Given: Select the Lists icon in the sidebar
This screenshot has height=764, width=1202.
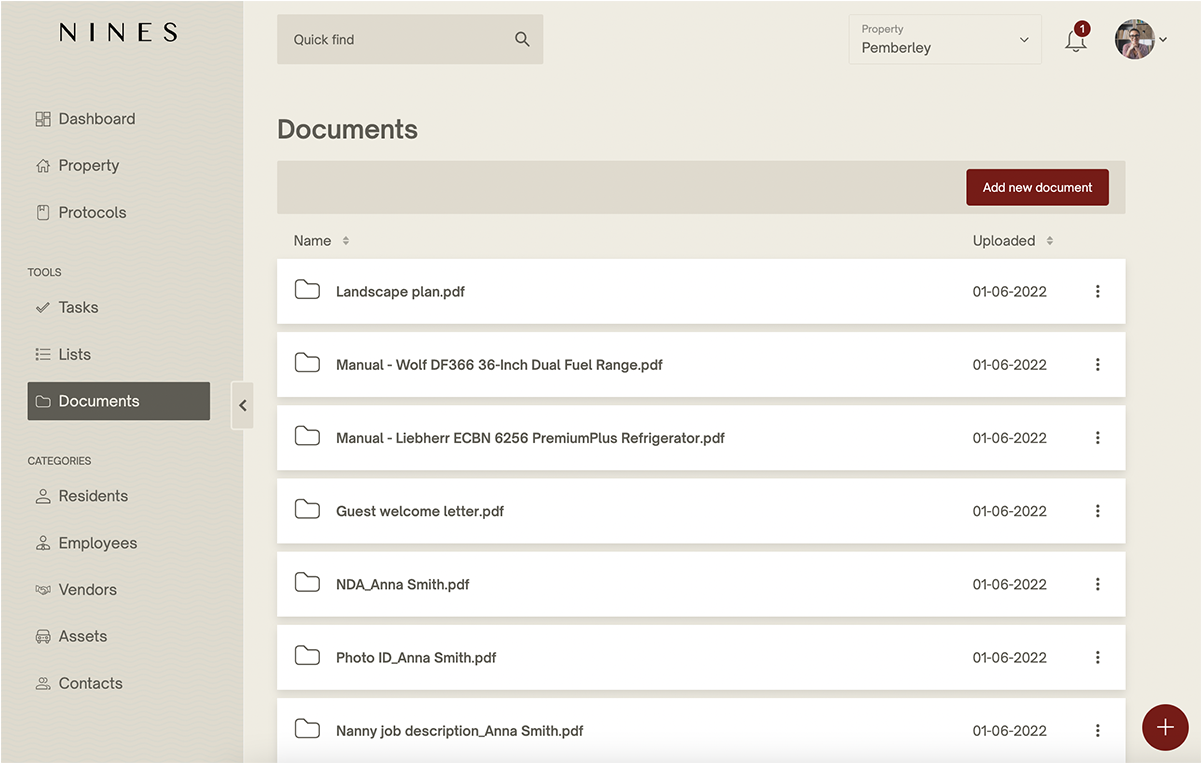Looking at the screenshot, I should pyautogui.click(x=43, y=354).
